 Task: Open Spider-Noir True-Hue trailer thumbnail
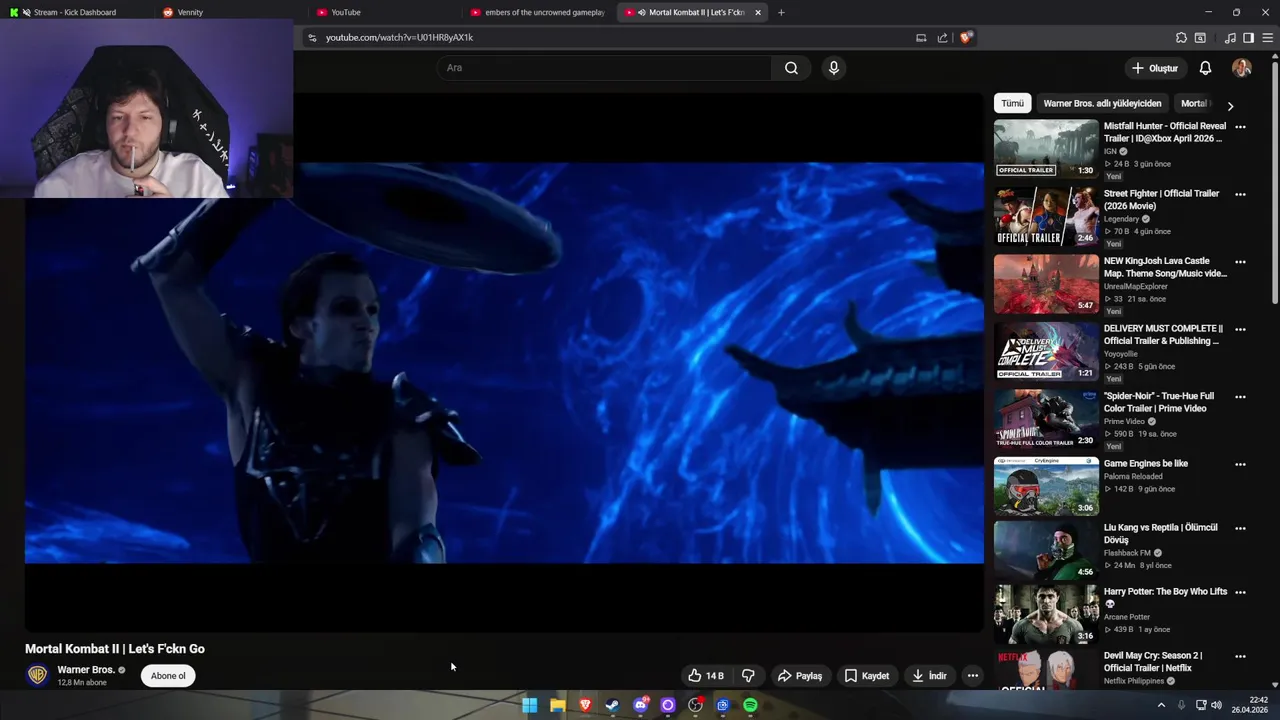point(1046,419)
